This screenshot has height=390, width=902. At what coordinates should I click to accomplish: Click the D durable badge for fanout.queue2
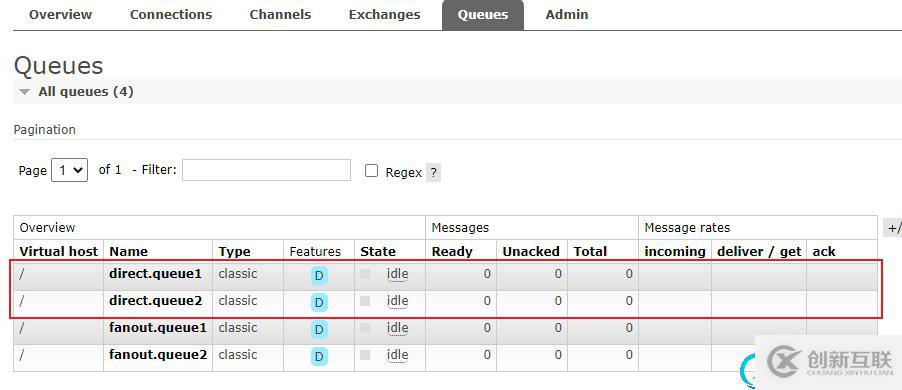(319, 357)
